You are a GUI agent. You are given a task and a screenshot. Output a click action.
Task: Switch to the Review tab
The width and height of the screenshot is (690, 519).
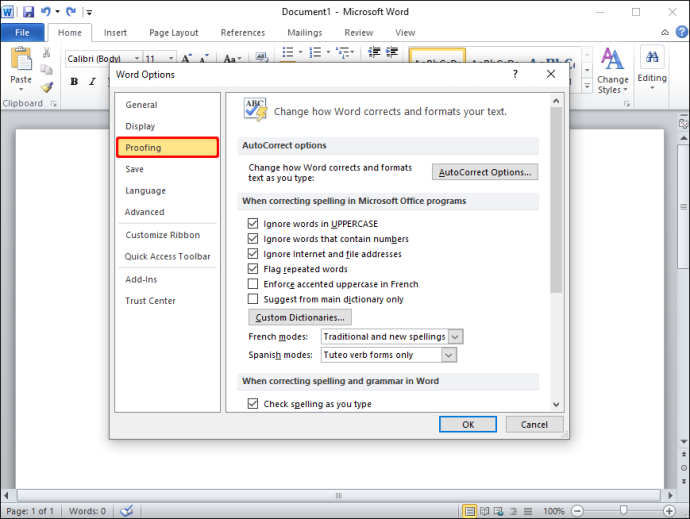359,33
